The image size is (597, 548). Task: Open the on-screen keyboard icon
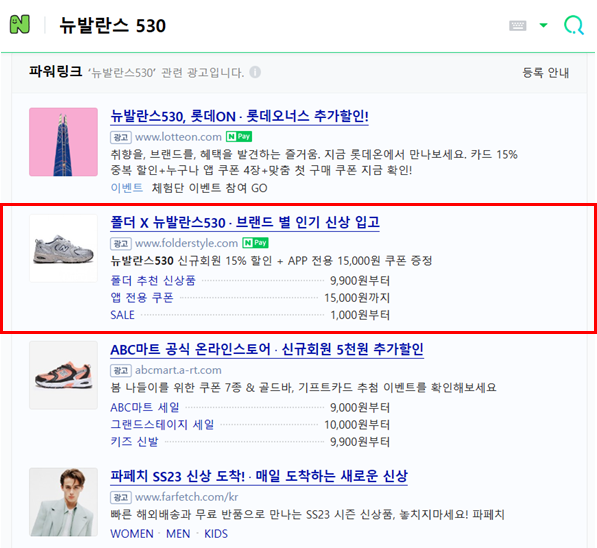517,26
